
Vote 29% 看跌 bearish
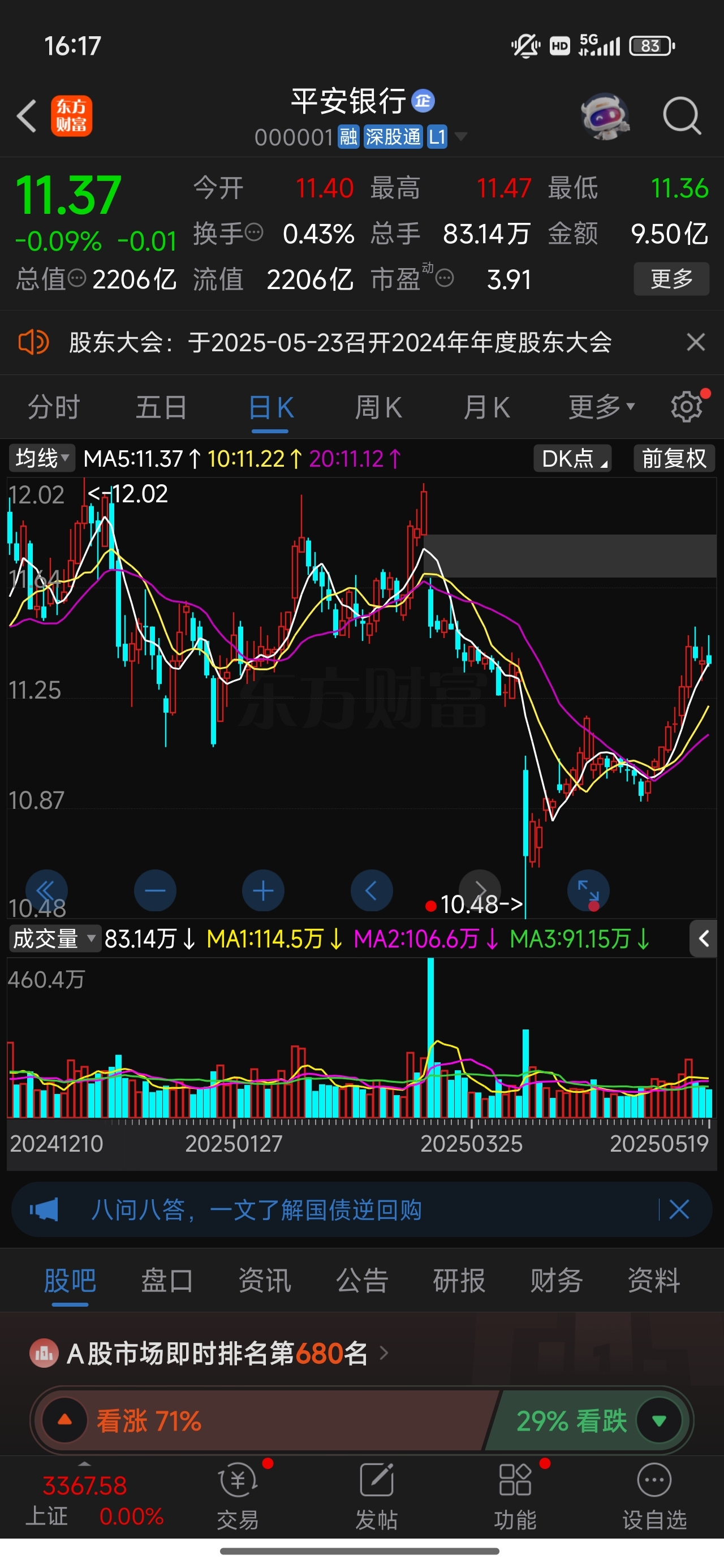[x=586, y=1421]
